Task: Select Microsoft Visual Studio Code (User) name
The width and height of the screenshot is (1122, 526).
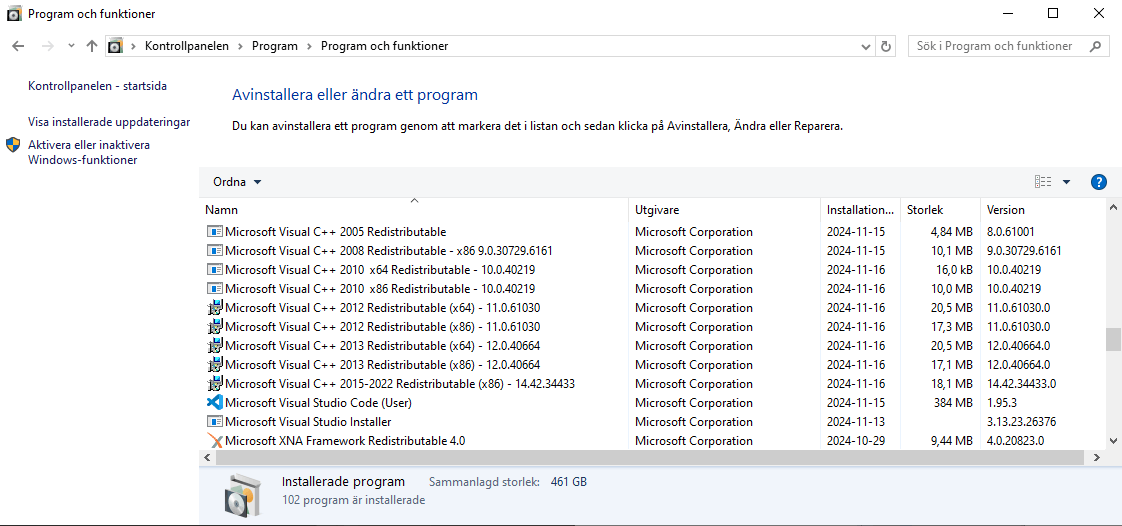Action: click(x=318, y=403)
